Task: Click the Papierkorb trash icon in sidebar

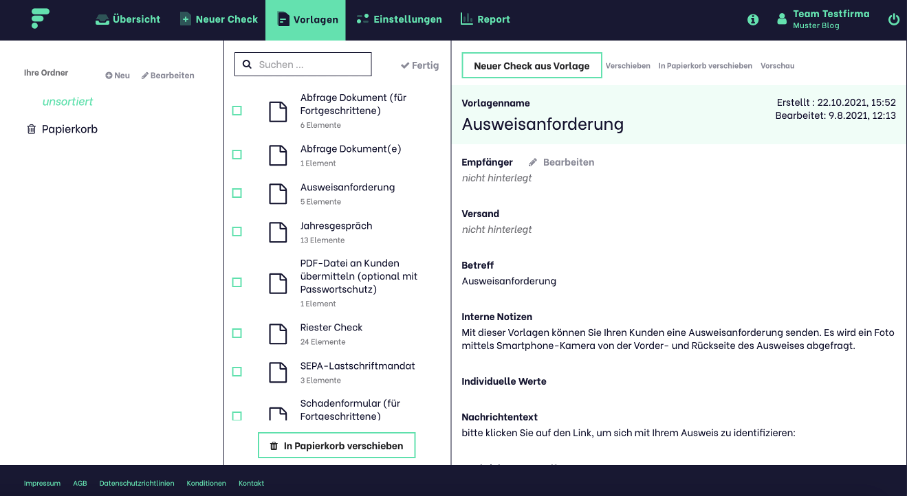Action: click(31, 129)
